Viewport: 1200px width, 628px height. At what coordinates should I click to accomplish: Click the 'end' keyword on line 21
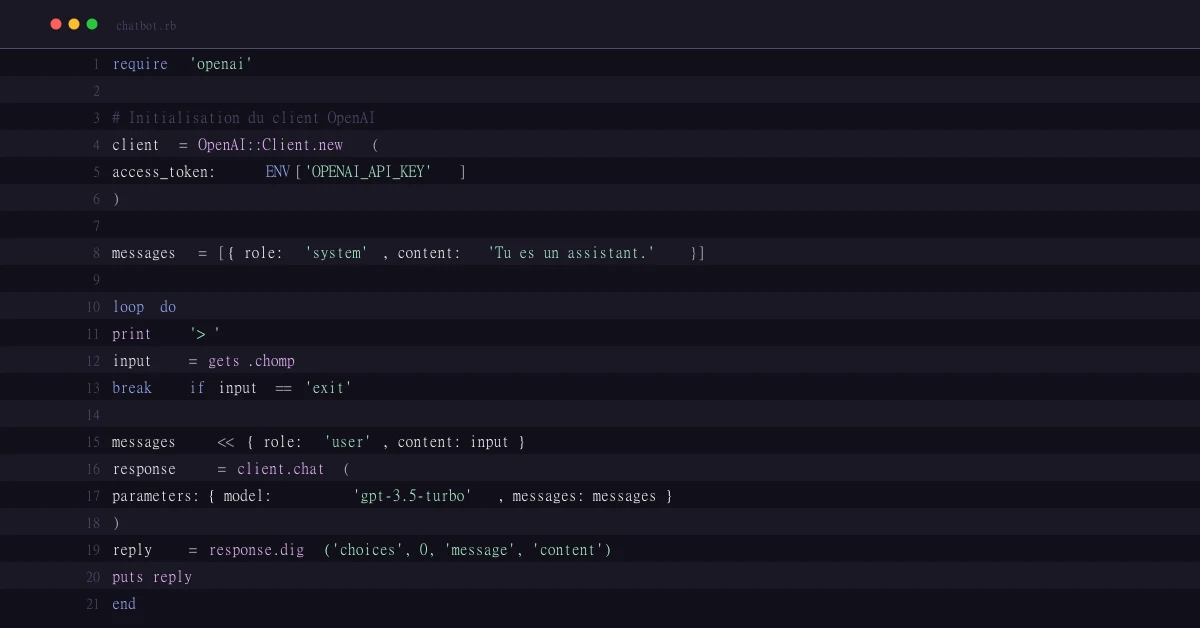pyautogui.click(x=124, y=604)
